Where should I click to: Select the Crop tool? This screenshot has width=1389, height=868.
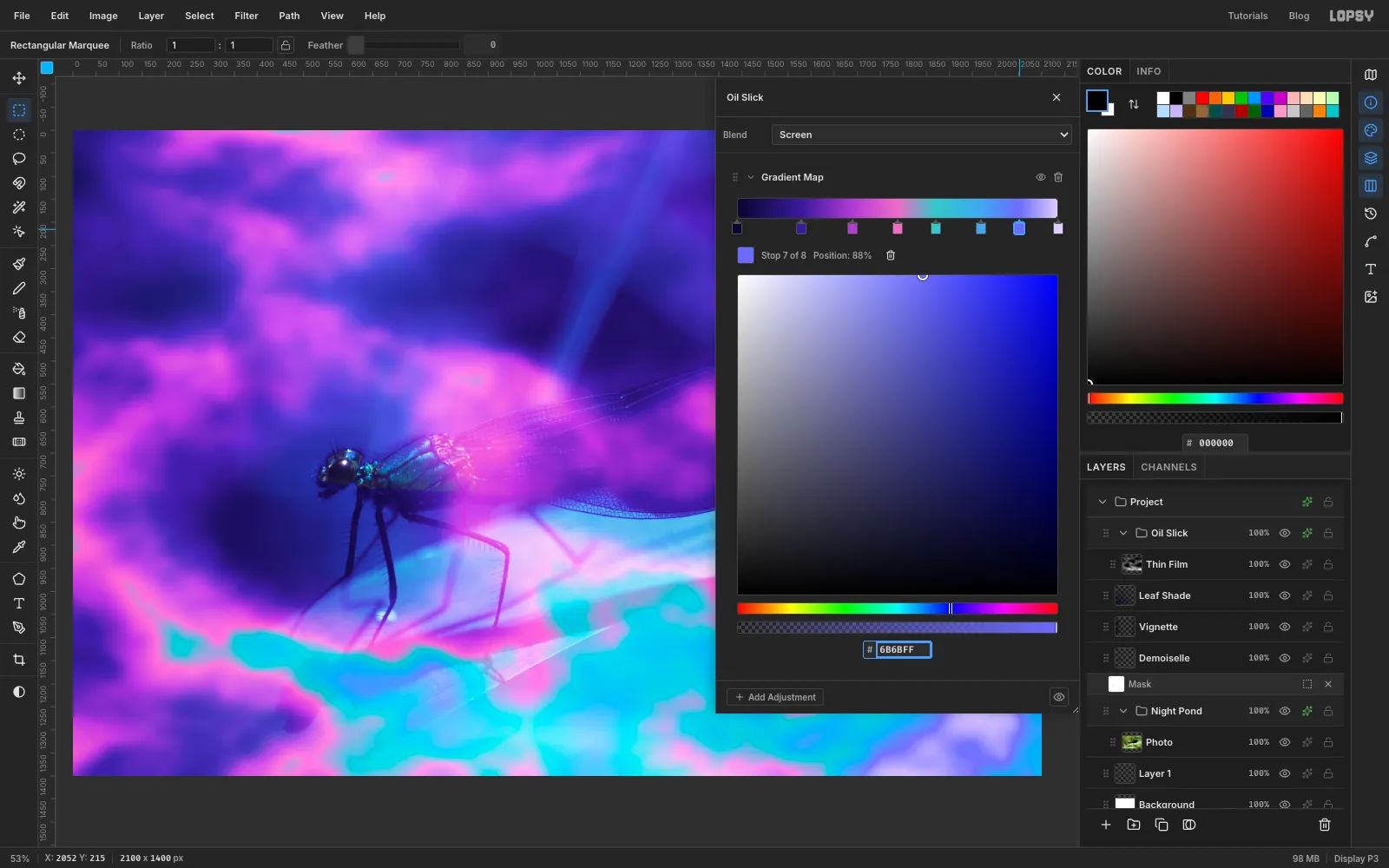(x=19, y=660)
